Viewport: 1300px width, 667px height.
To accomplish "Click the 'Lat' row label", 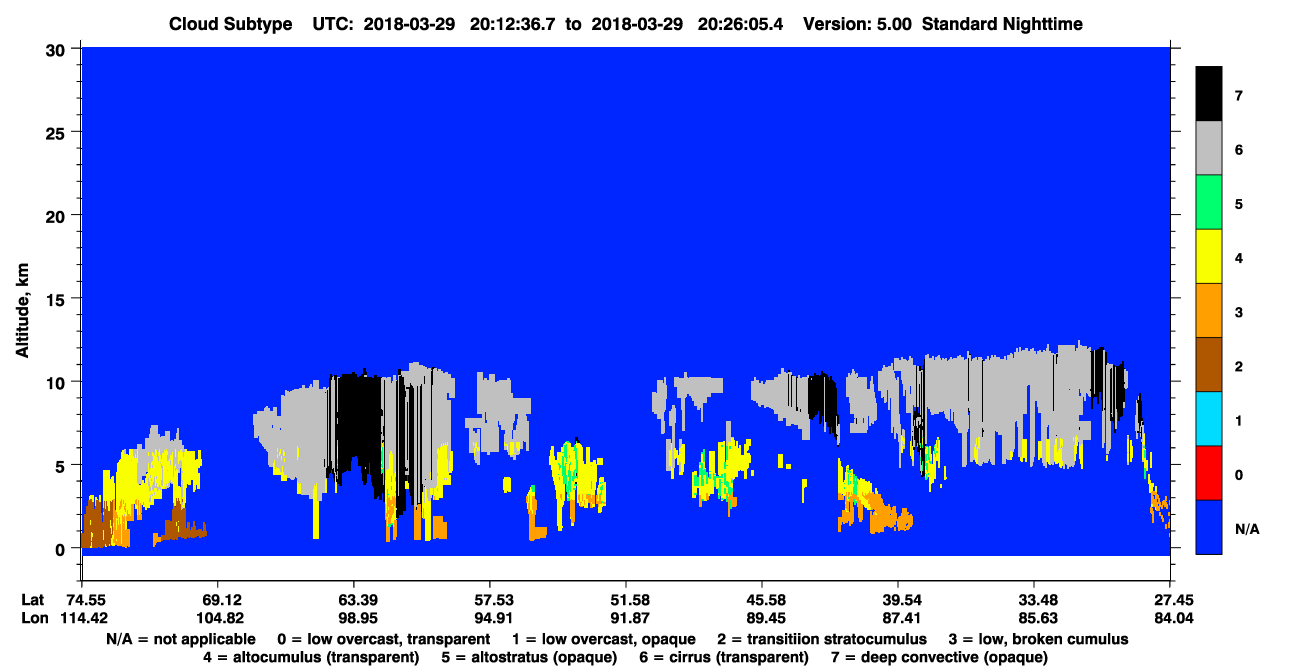I will click(x=32, y=600).
